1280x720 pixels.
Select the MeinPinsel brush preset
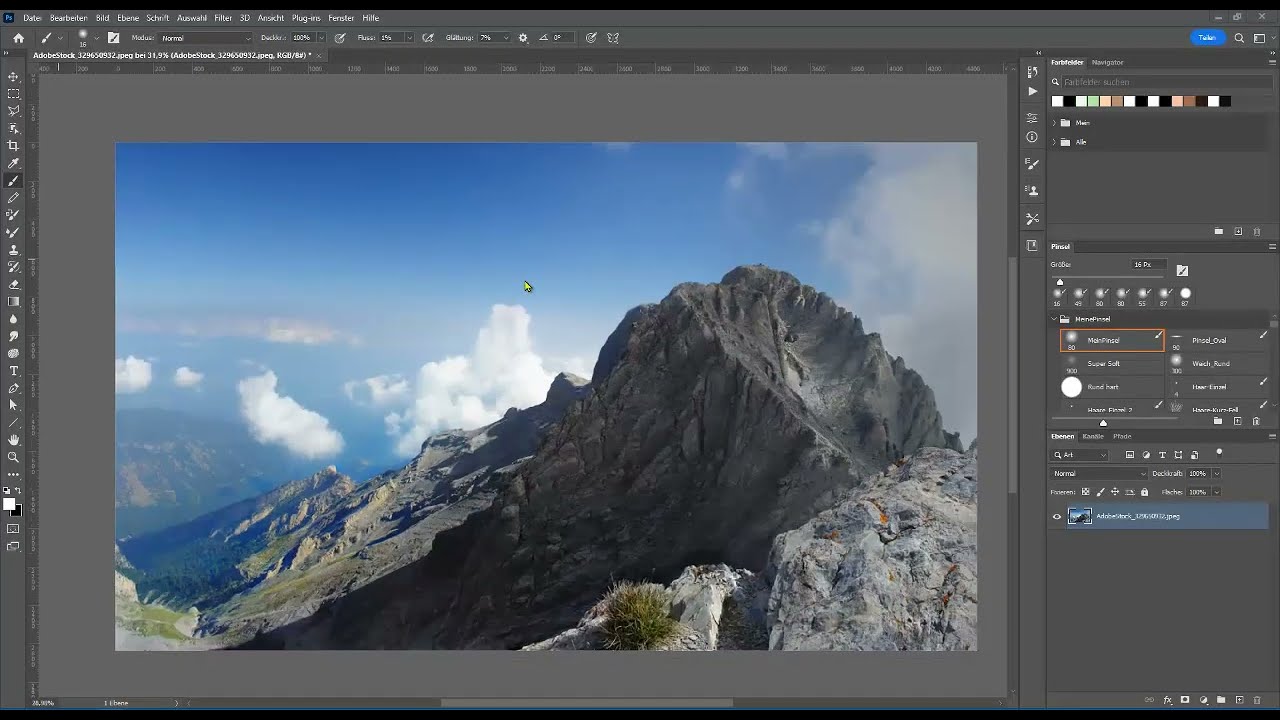[1112, 340]
